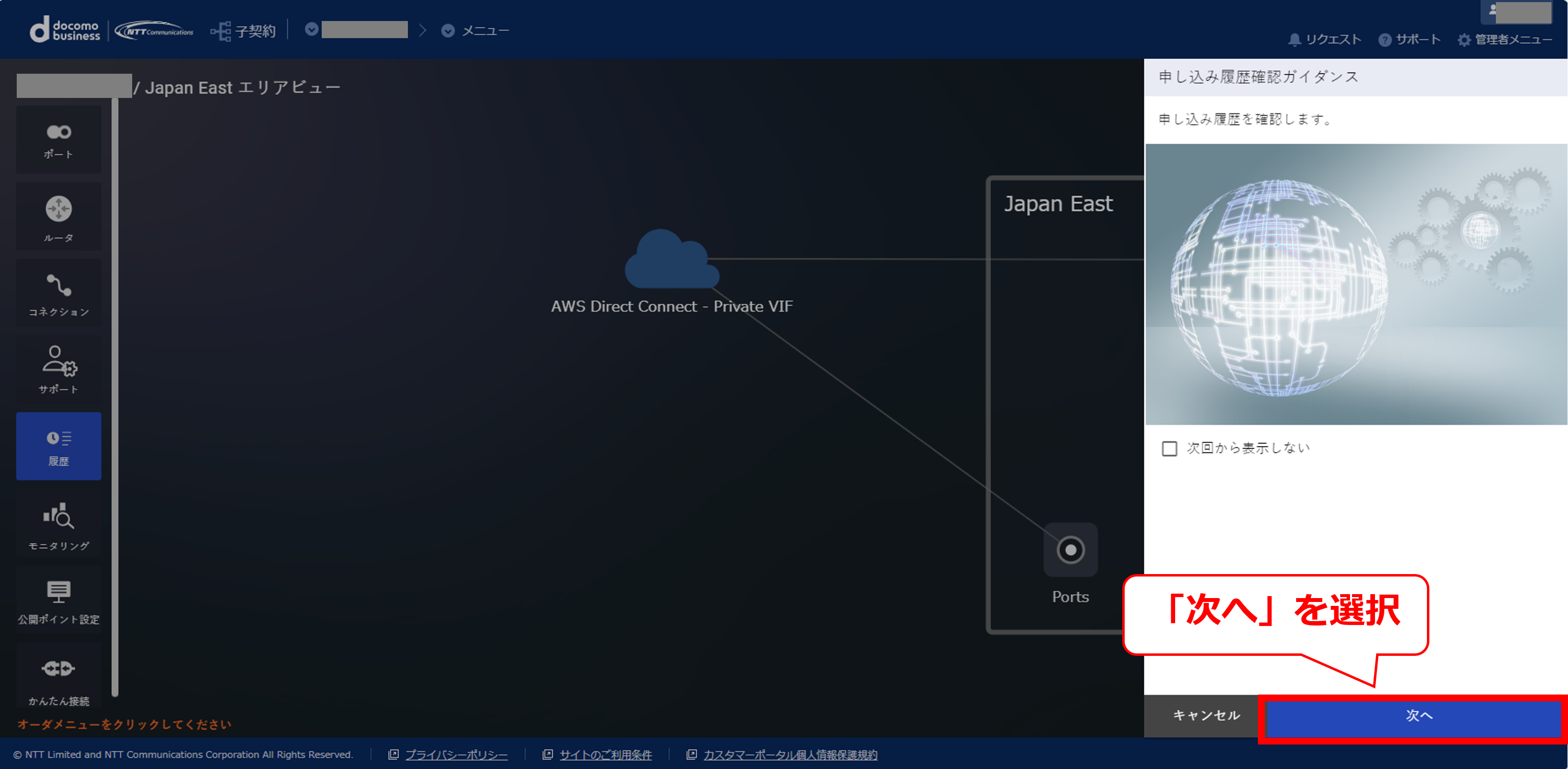Open the サイトのご利用条件 link

coord(605,755)
